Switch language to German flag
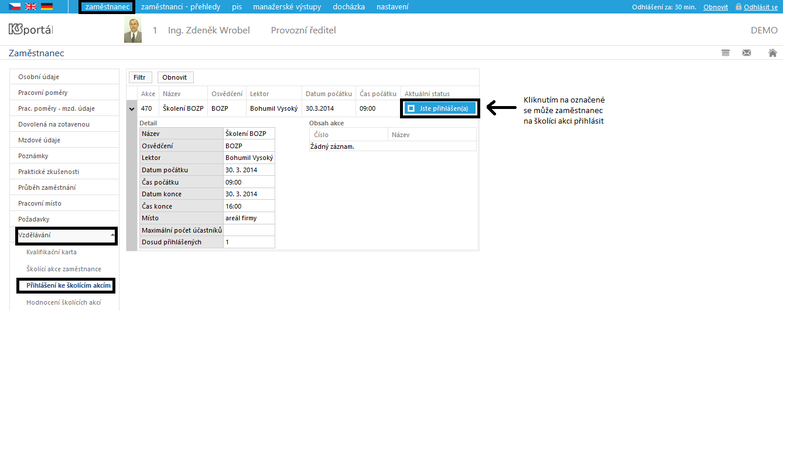This screenshot has width=800, height=450. click(47, 7)
